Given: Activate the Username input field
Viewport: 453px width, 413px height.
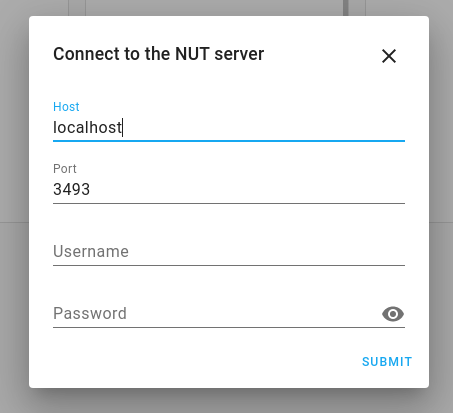Looking at the screenshot, I should [x=229, y=251].
